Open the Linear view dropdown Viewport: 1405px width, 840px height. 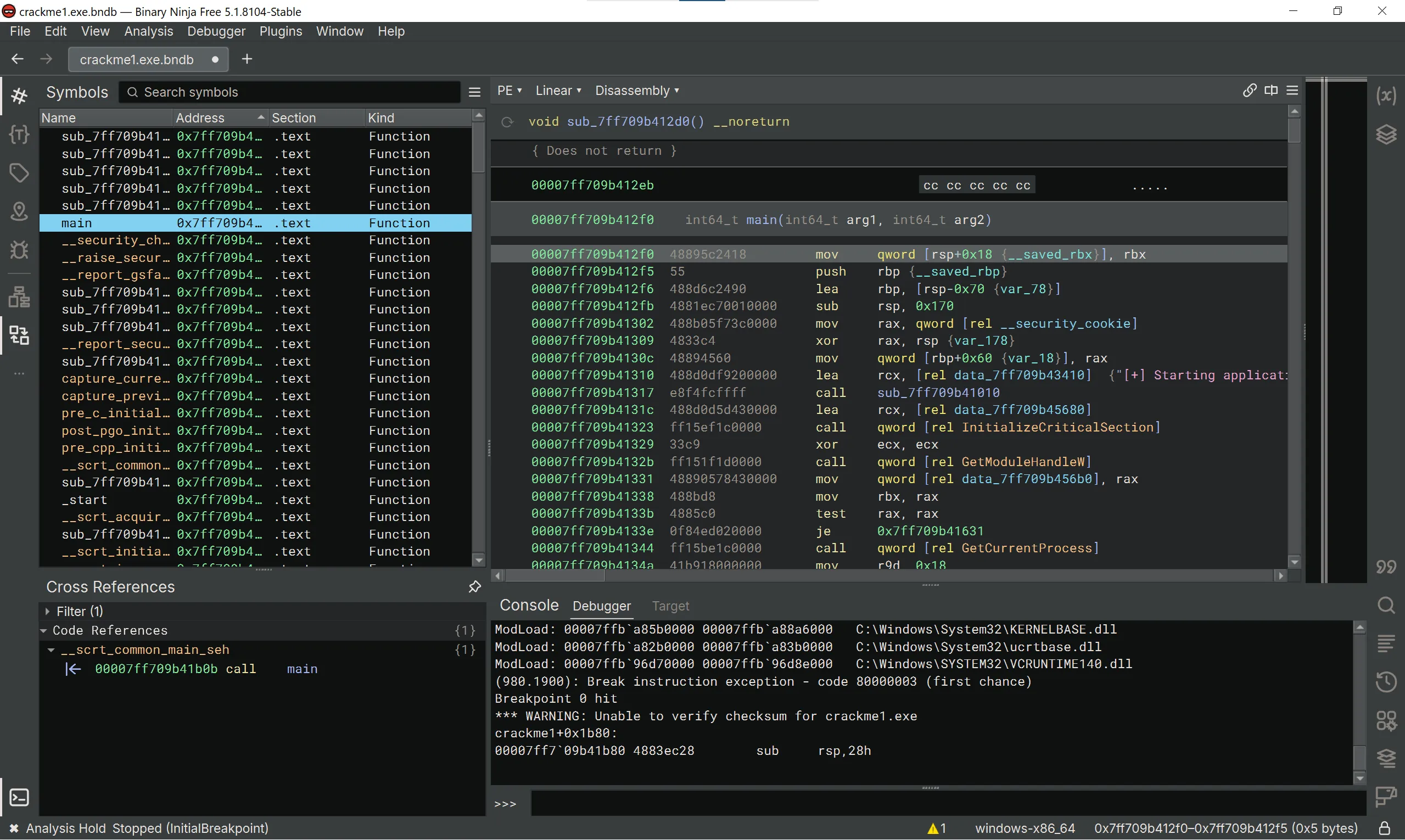point(558,91)
